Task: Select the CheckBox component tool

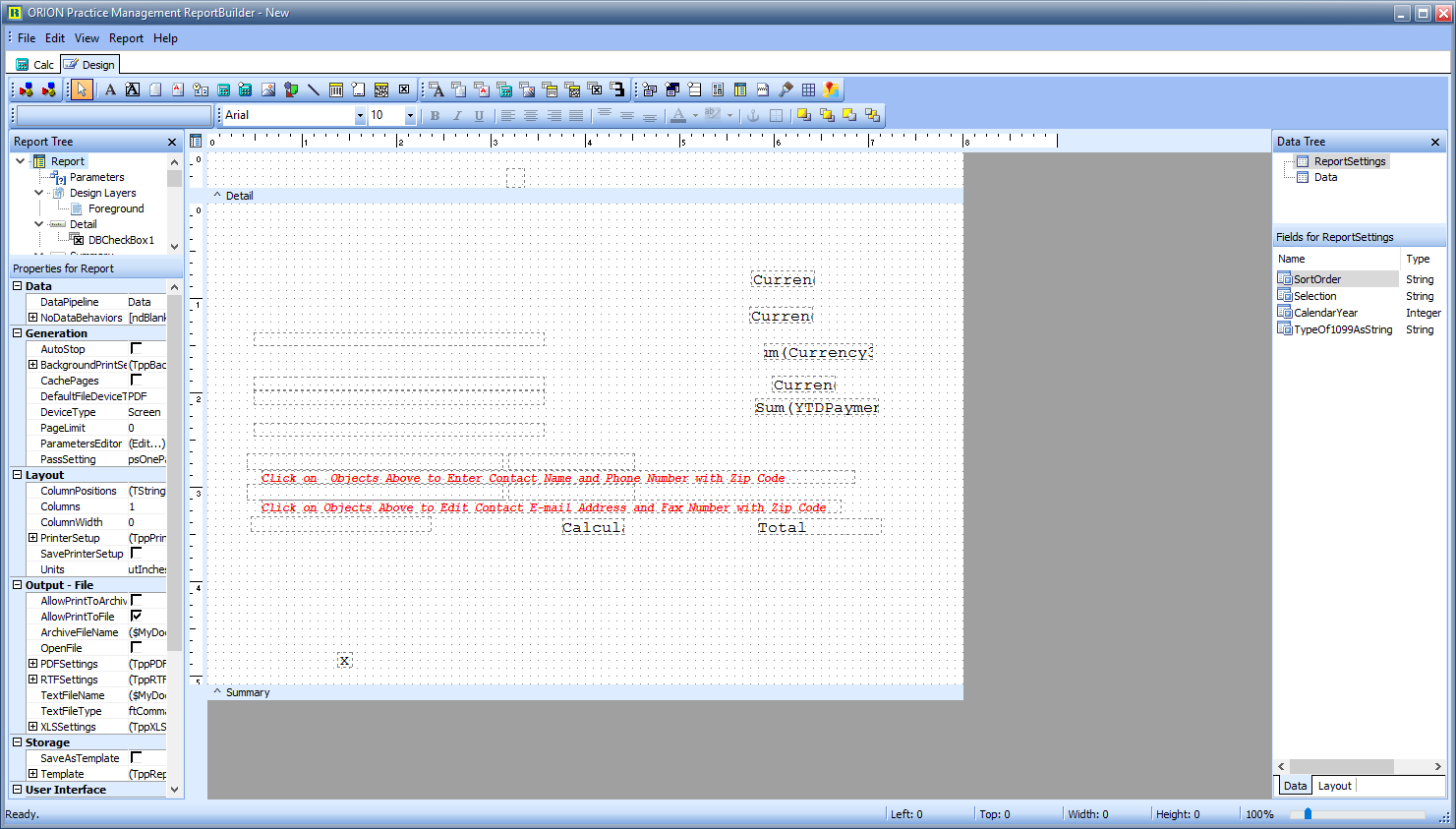Action: (x=404, y=89)
